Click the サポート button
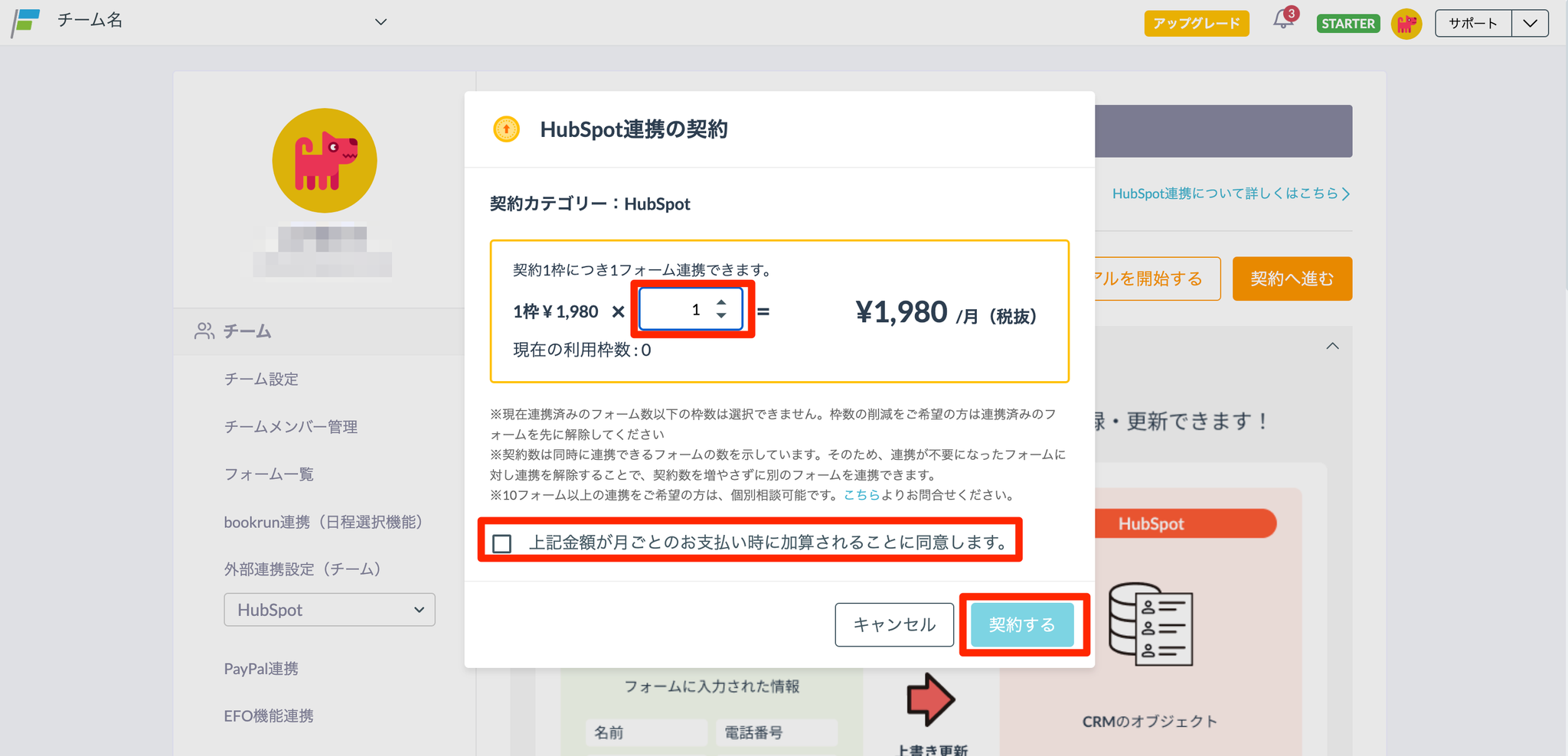The image size is (1568, 756). coord(1473,23)
